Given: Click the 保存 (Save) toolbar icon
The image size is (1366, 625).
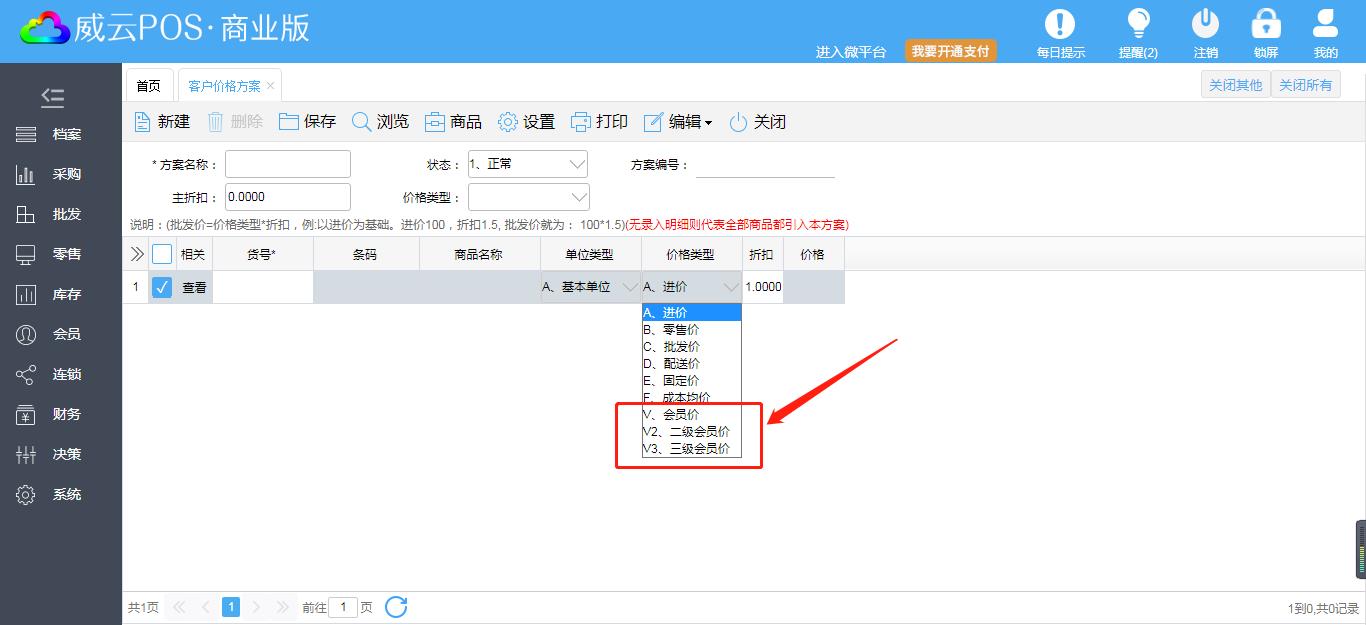Looking at the screenshot, I should coord(289,122).
